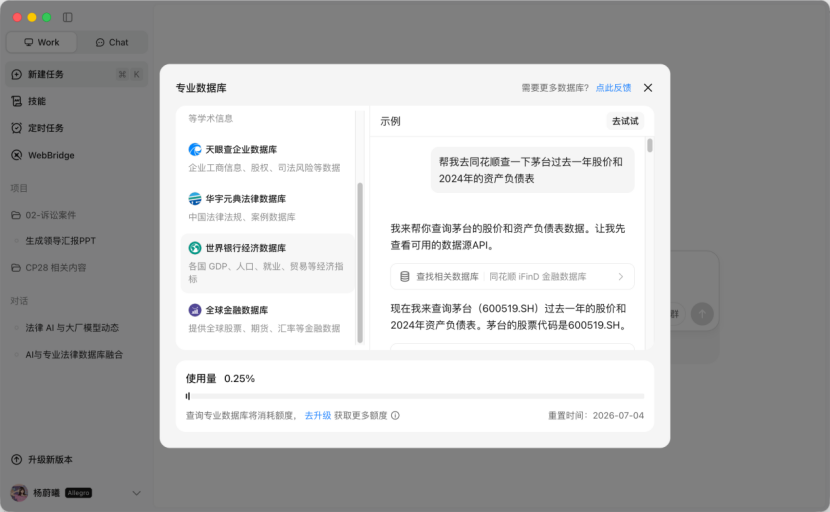Click the 天眼查 logo icon

pyautogui.click(x=195, y=149)
